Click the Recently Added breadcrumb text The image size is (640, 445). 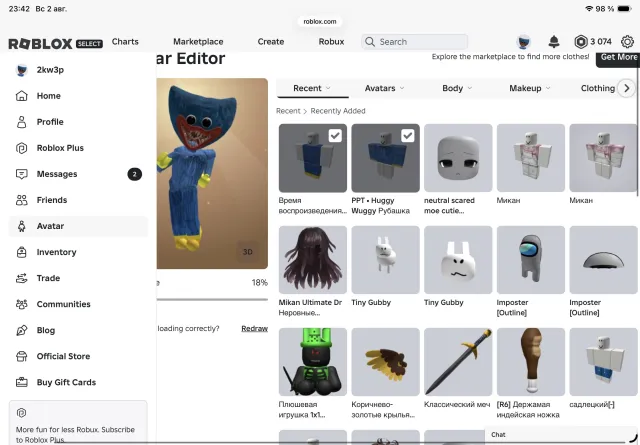338,111
